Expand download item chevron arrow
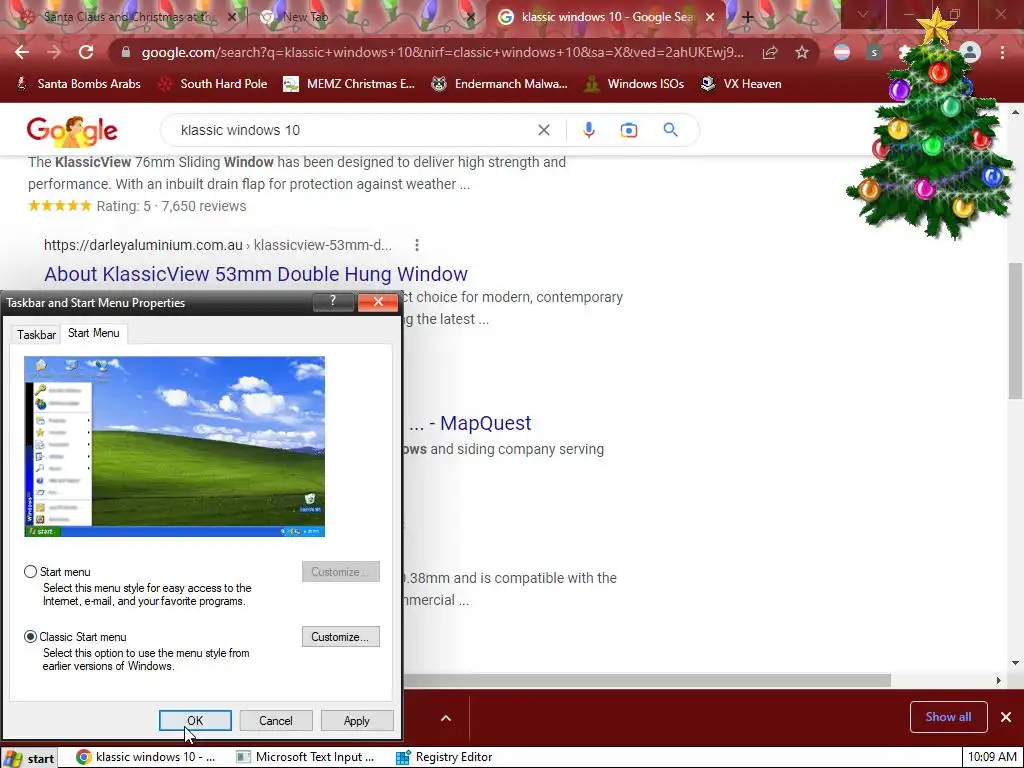Viewport: 1024px width, 768px height. tap(446, 718)
